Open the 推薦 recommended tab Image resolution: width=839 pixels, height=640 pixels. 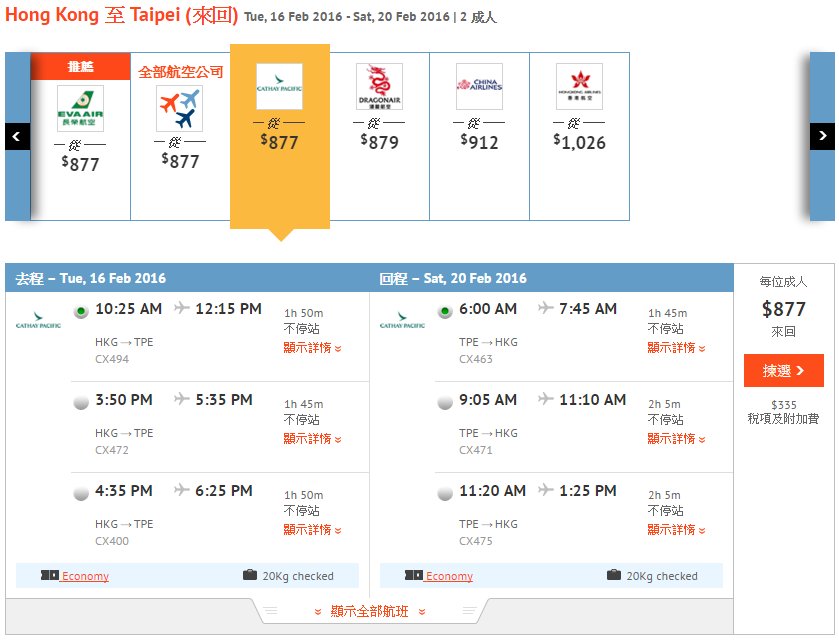click(80, 66)
